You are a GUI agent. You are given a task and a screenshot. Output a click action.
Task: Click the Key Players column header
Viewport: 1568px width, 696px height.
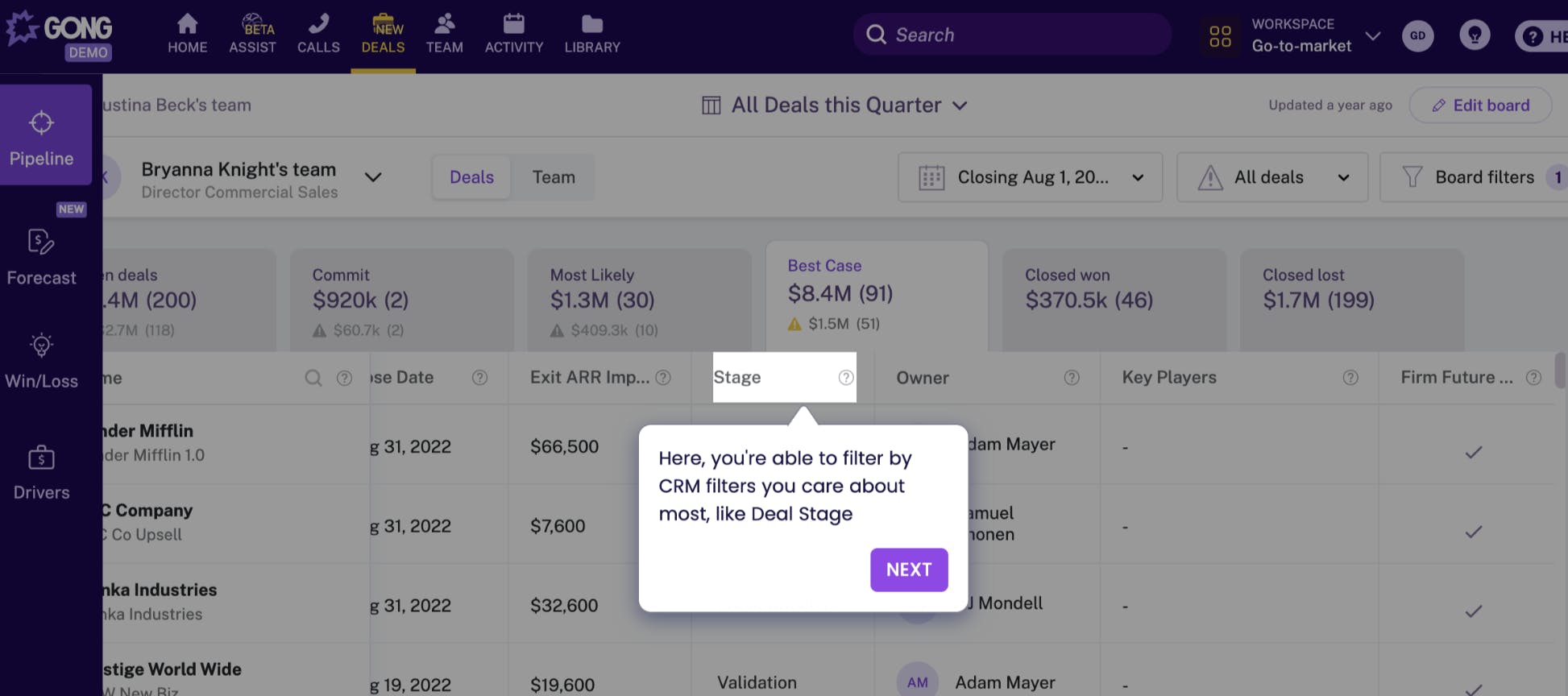(x=1169, y=378)
